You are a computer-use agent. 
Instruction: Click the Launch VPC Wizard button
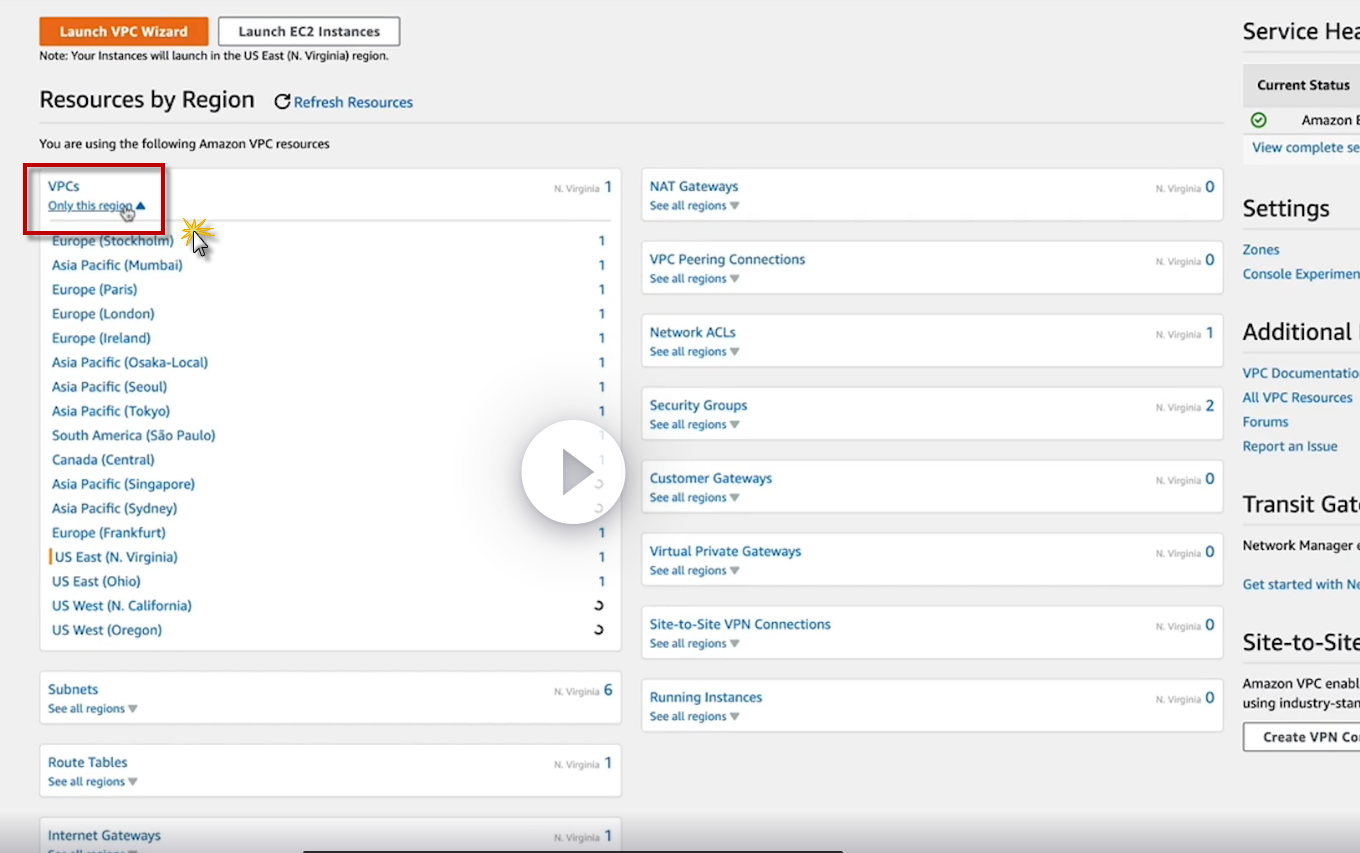pyautogui.click(x=124, y=31)
